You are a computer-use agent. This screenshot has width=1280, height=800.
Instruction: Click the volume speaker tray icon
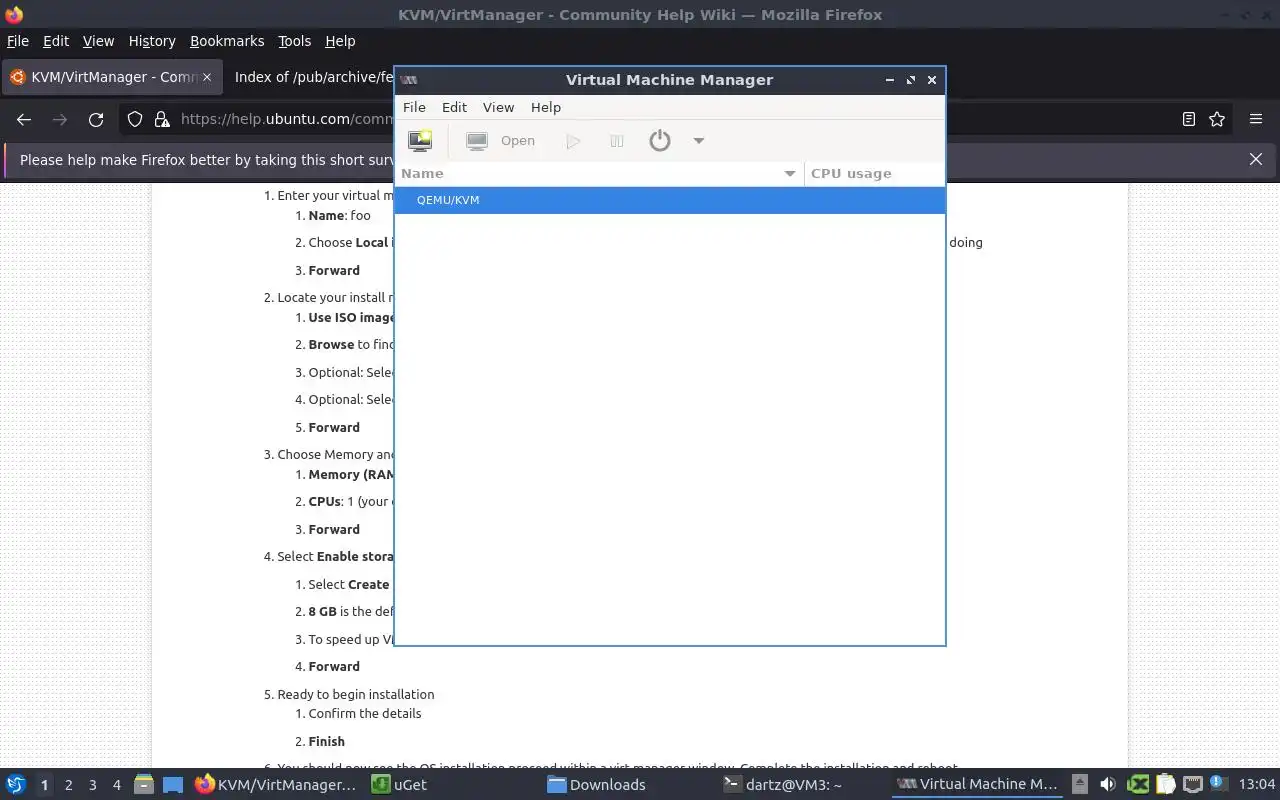pyautogui.click(x=1108, y=785)
